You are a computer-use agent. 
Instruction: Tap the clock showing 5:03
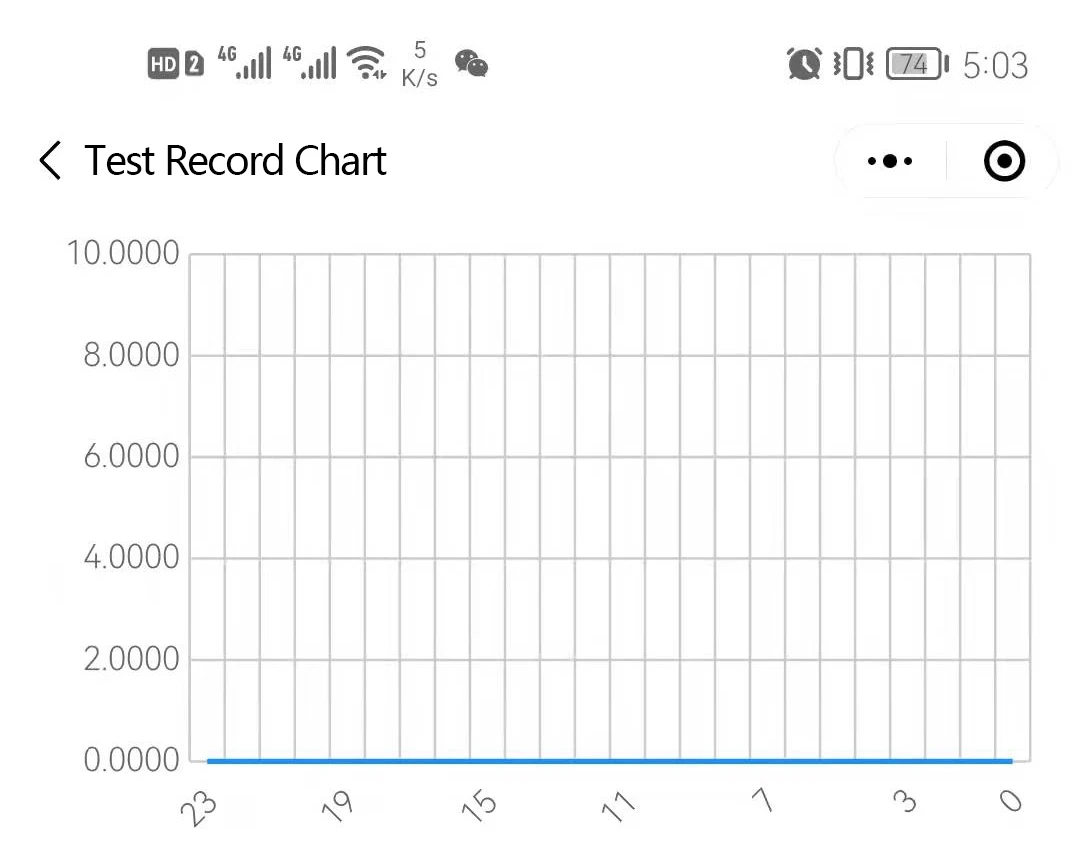pos(995,63)
